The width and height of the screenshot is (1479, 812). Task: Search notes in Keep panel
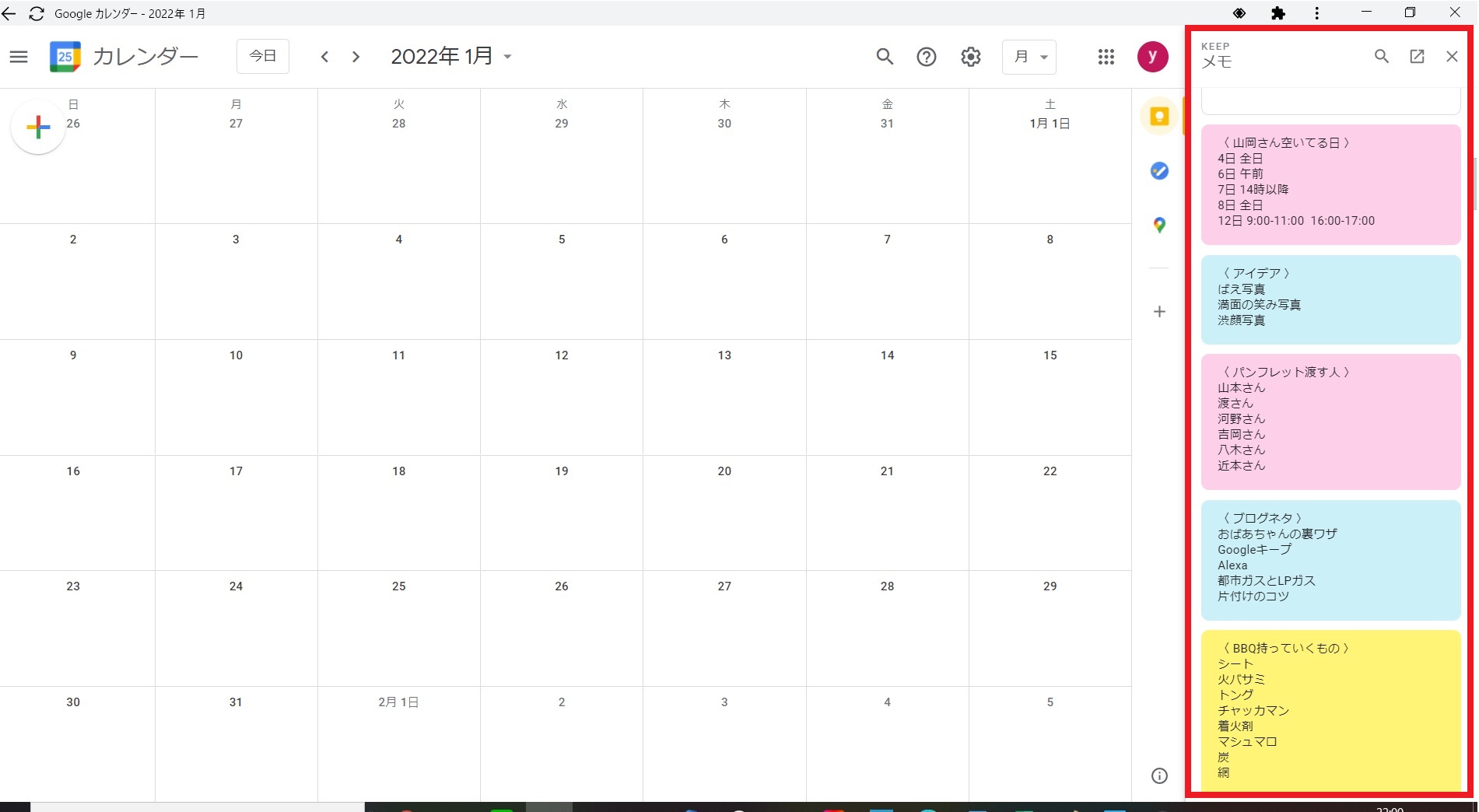(1382, 57)
